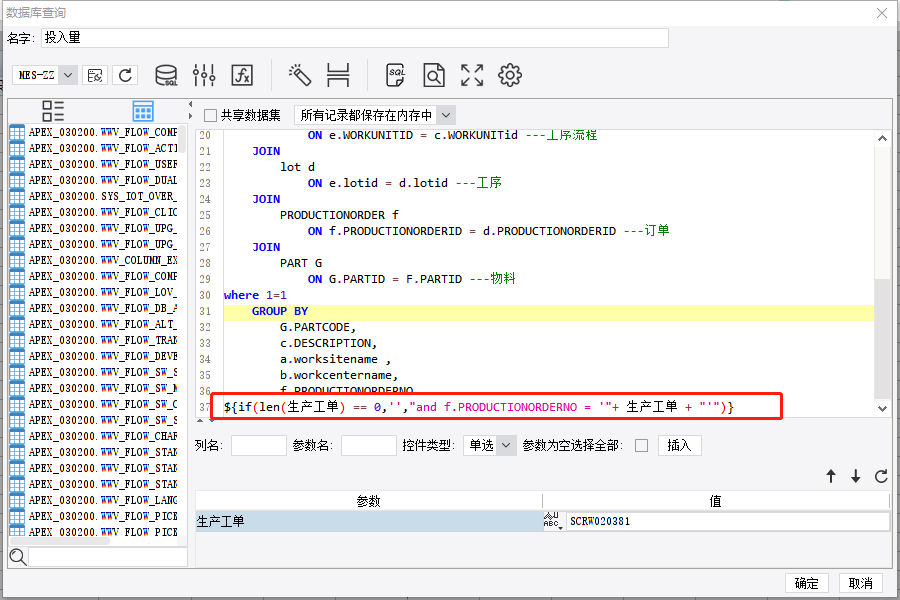Click the 名字 input field containing 投入量
The image size is (900, 600).
(354, 38)
